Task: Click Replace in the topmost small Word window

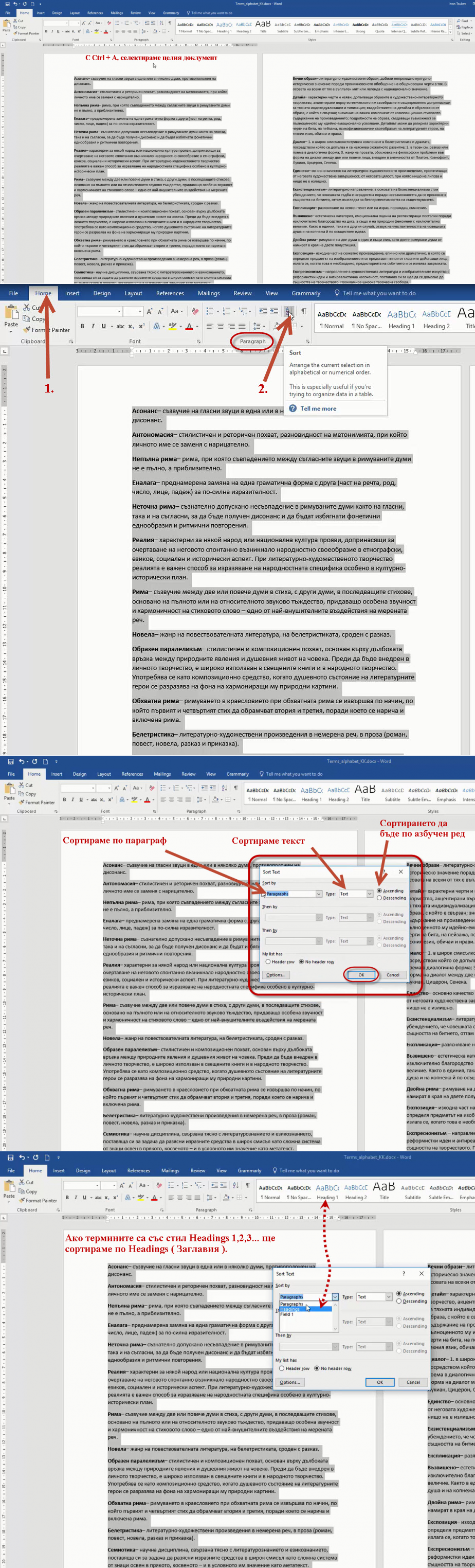Action: (x=465, y=27)
